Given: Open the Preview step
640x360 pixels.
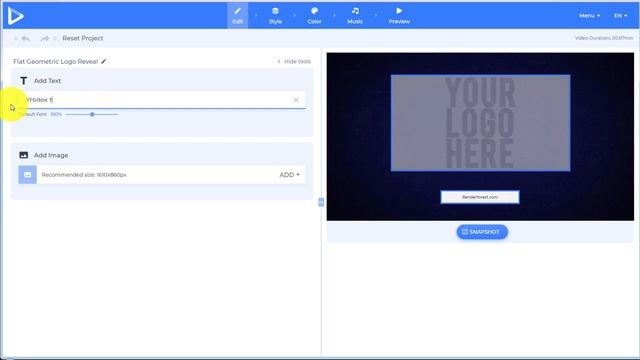Looking at the screenshot, I should [399, 16].
